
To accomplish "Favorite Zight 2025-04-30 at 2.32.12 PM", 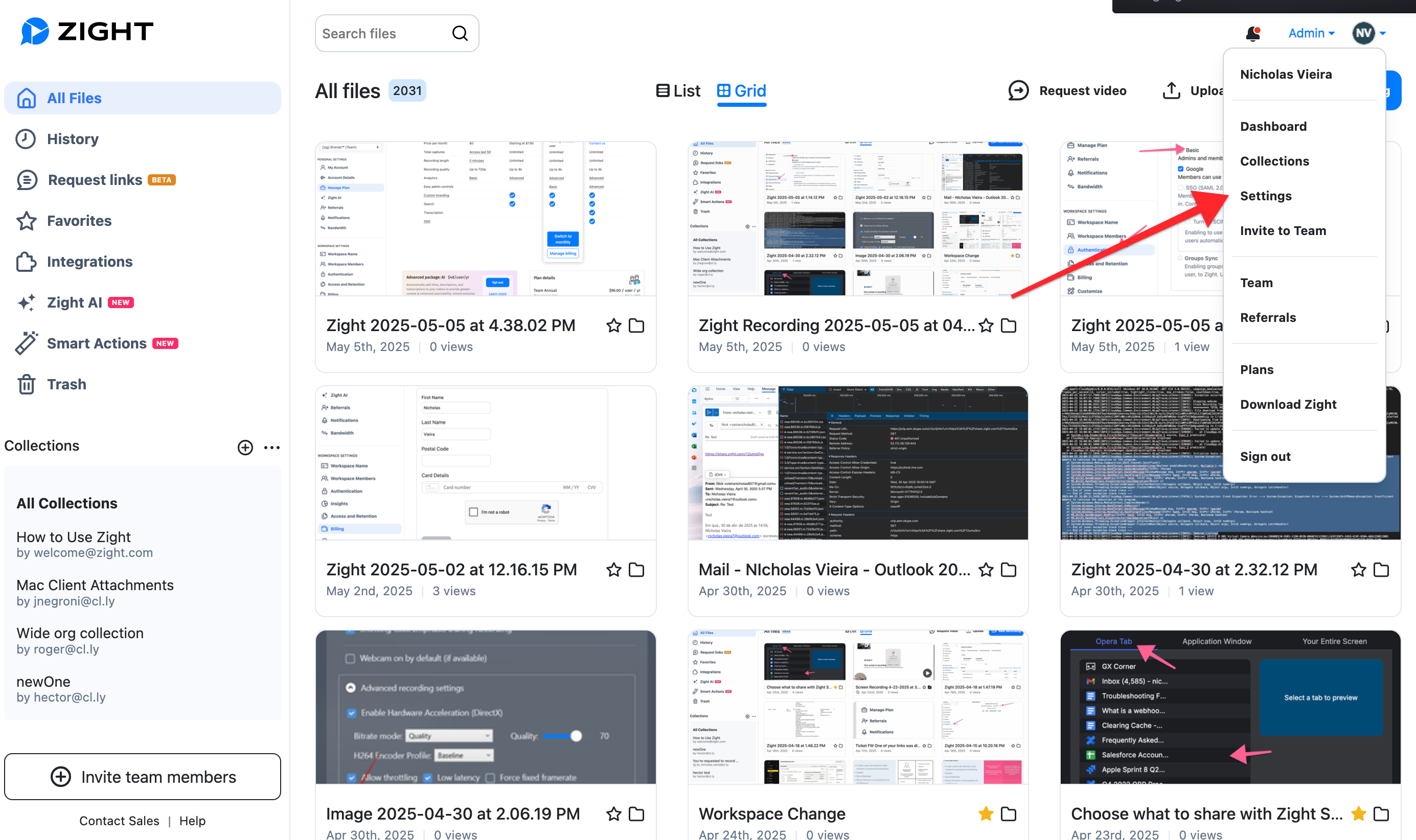I will tap(1358, 569).
